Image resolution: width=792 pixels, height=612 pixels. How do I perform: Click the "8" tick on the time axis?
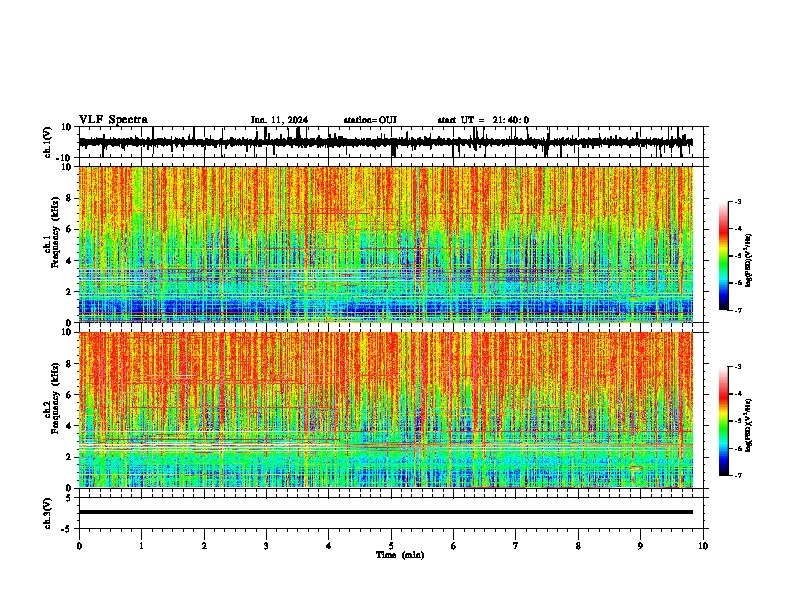(x=578, y=546)
